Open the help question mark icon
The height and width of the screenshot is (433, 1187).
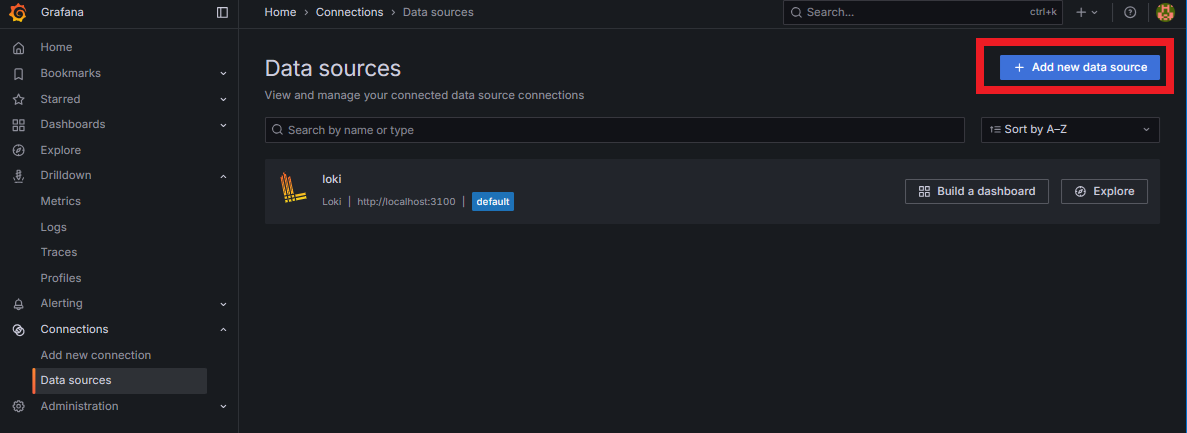[1130, 12]
